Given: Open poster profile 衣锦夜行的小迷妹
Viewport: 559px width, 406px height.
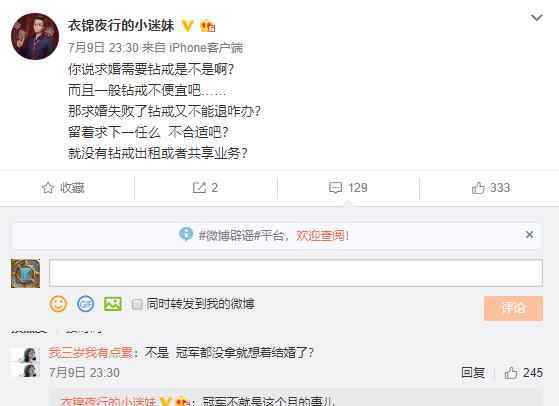Looking at the screenshot, I should point(121,26).
